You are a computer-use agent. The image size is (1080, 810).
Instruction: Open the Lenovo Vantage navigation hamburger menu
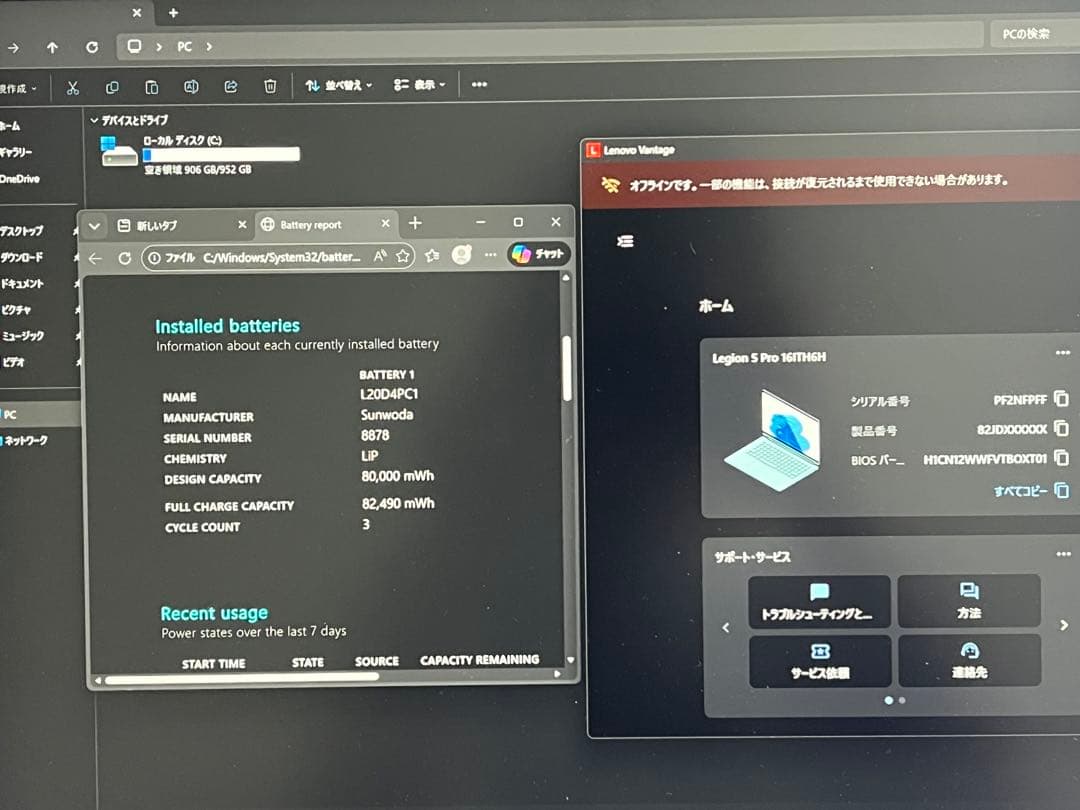[x=626, y=241]
